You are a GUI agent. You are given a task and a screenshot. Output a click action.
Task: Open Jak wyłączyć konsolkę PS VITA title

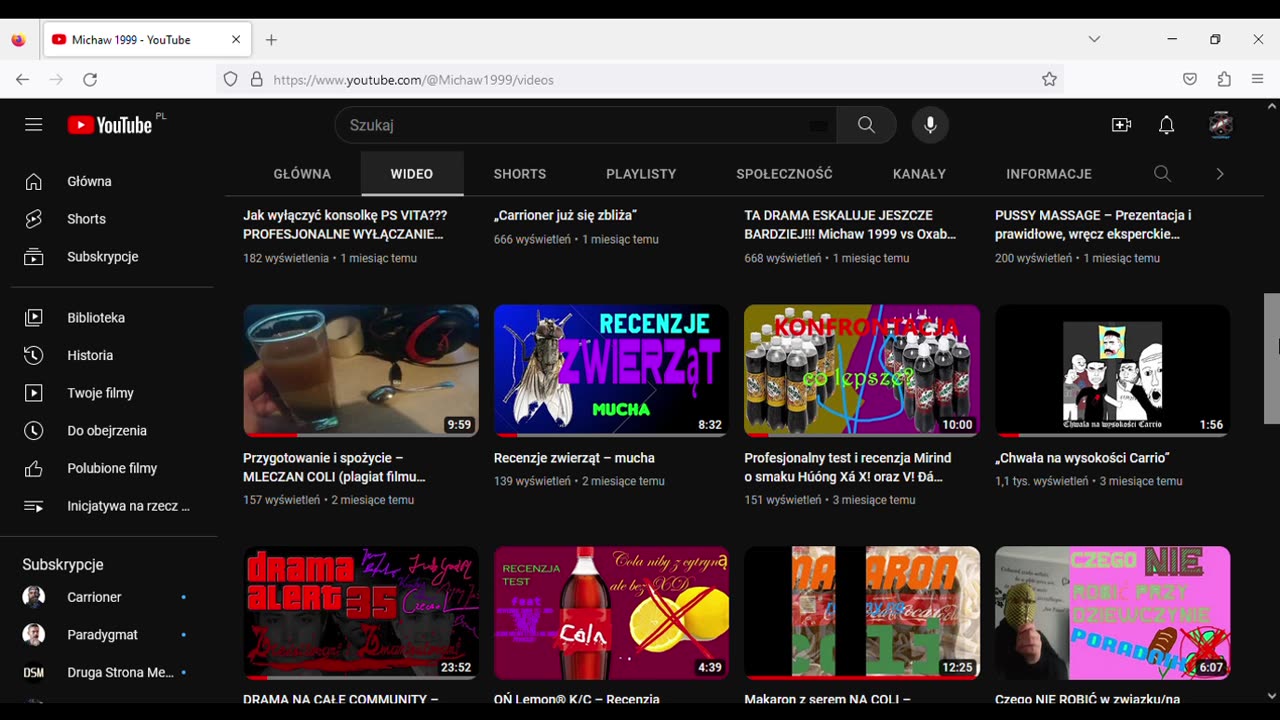click(345, 225)
